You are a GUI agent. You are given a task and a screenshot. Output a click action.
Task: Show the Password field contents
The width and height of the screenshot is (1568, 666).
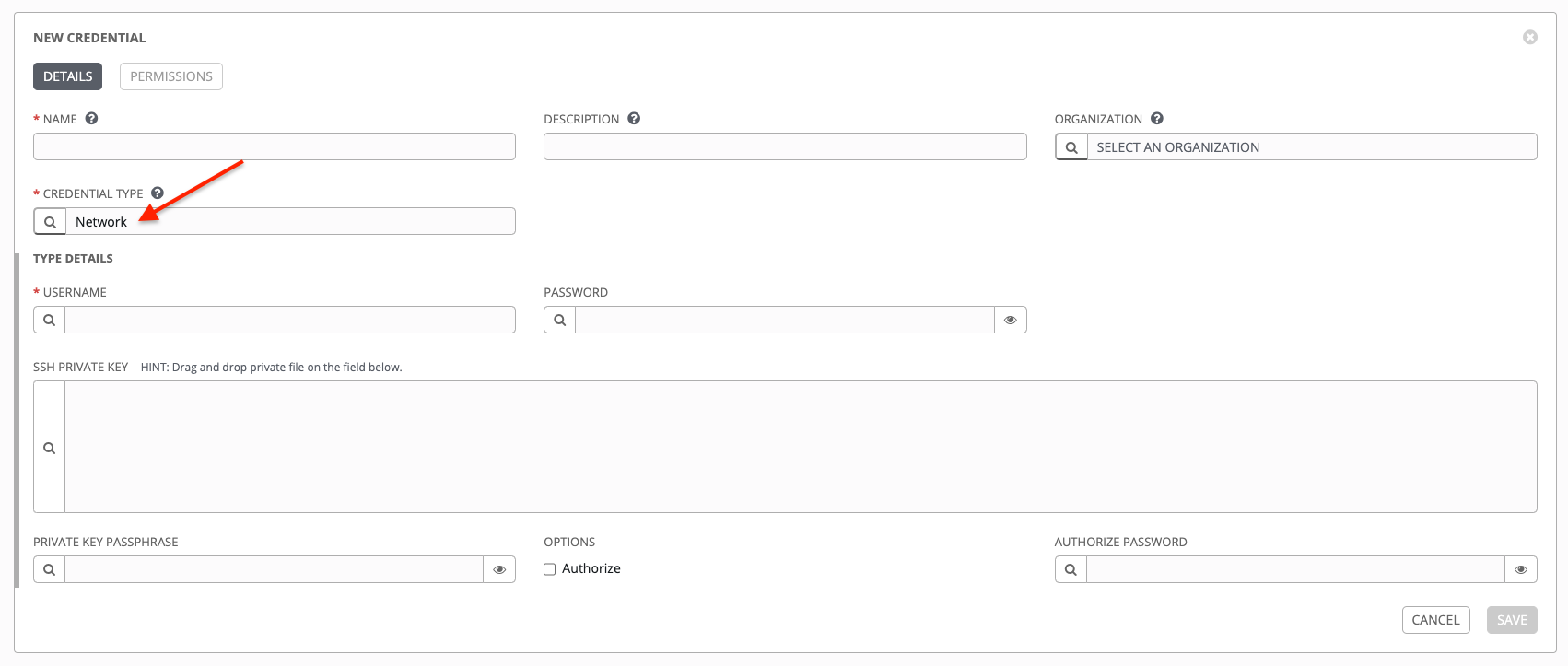[1011, 321]
